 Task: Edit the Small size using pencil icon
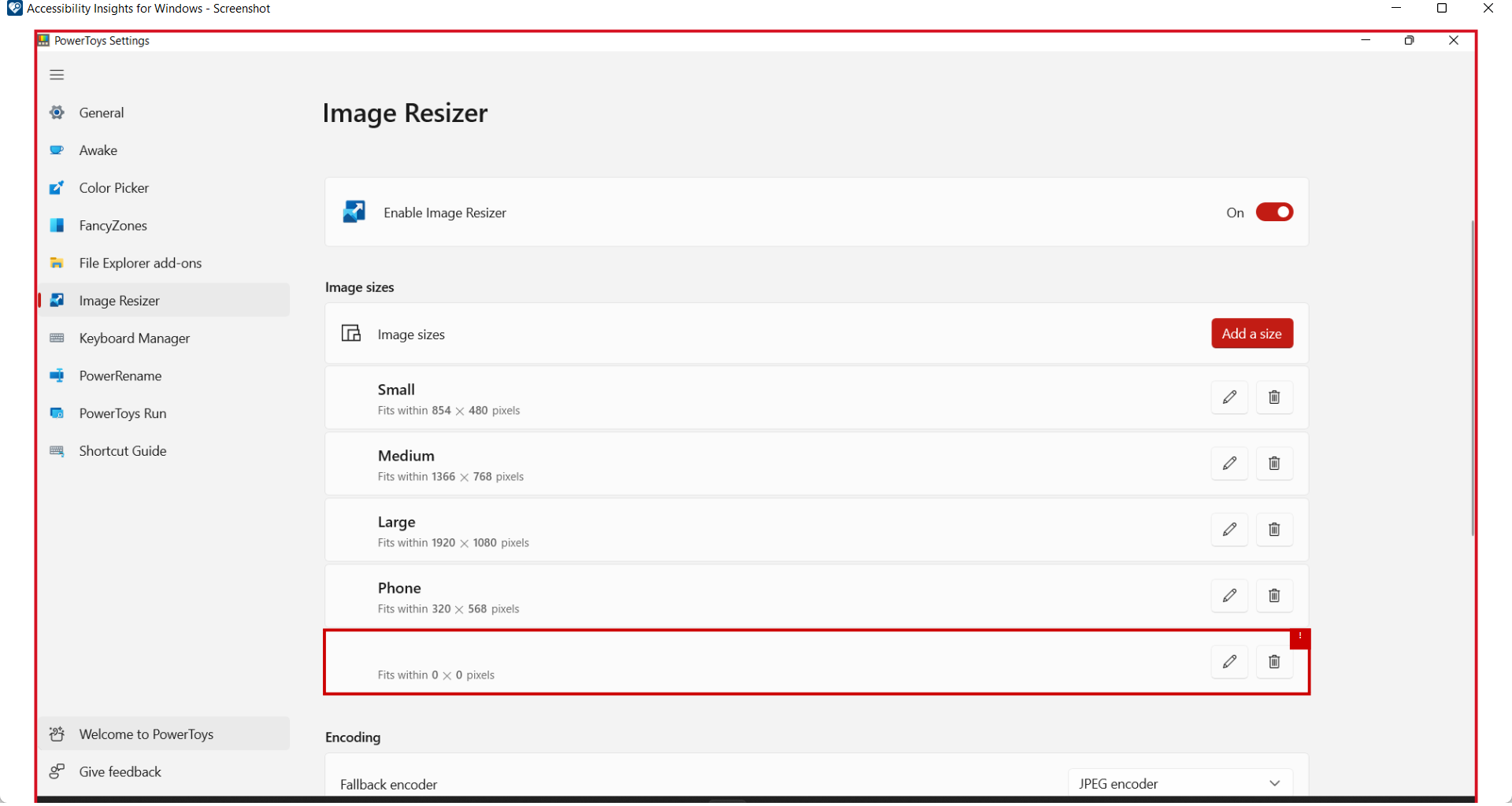point(1229,397)
